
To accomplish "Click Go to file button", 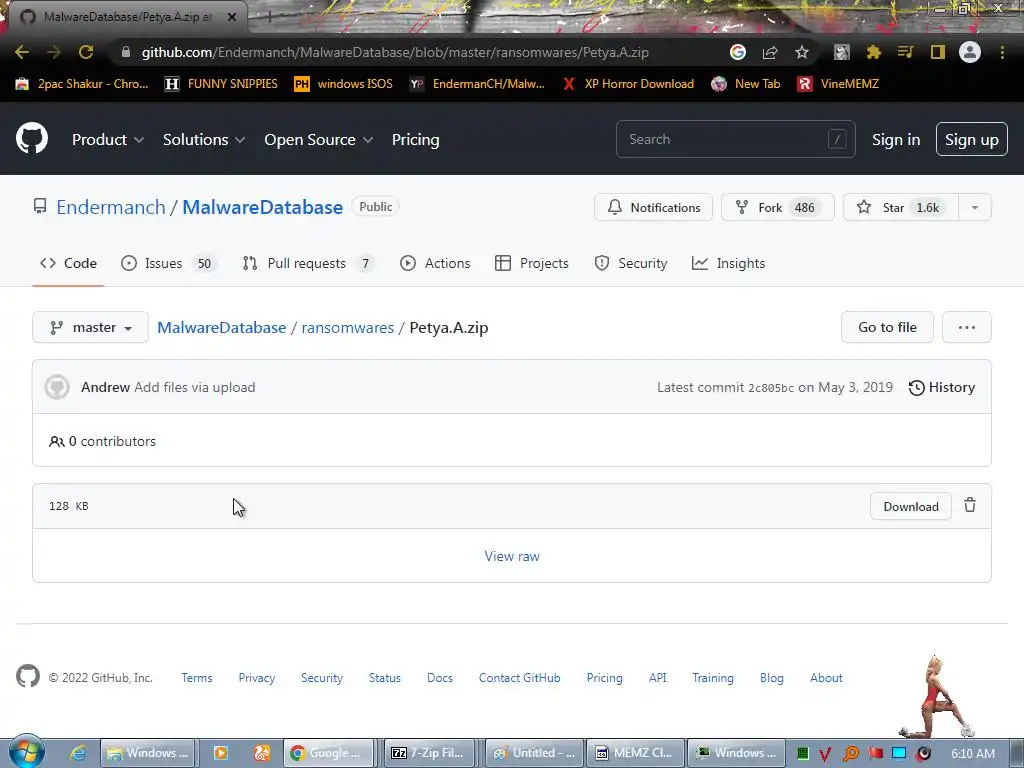I will pyautogui.click(x=887, y=327).
